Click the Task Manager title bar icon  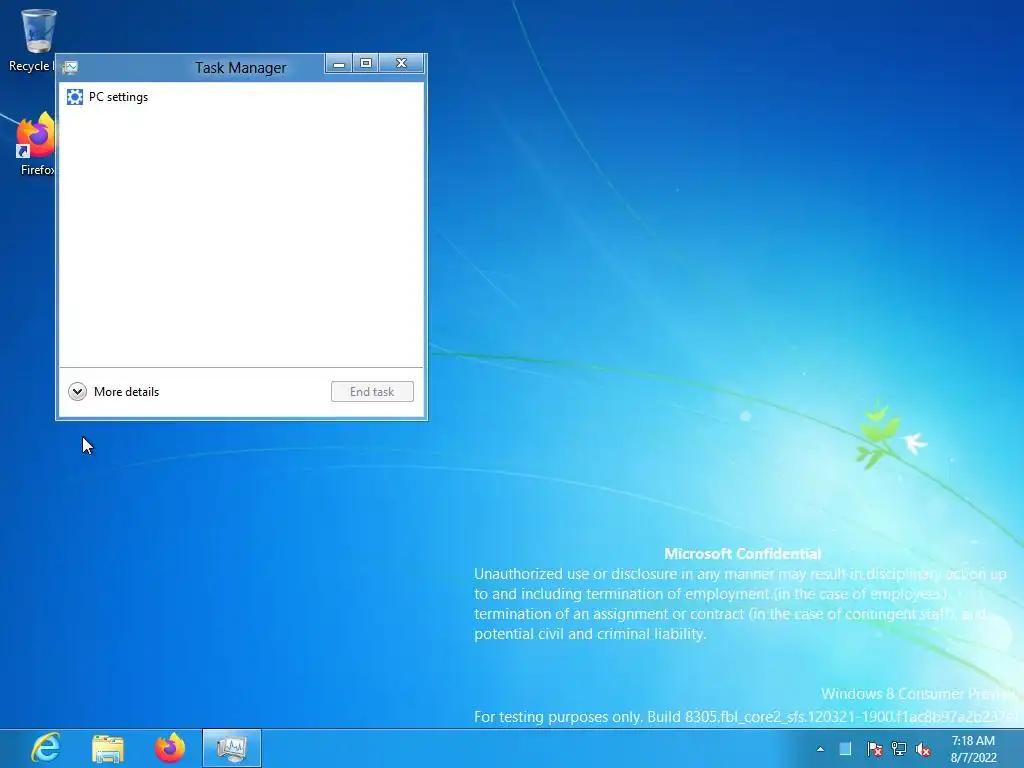coord(71,67)
